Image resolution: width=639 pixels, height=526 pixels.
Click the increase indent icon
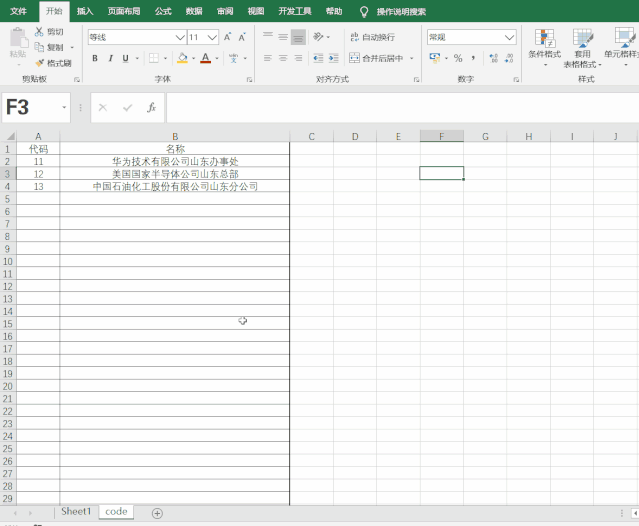tap(334, 58)
